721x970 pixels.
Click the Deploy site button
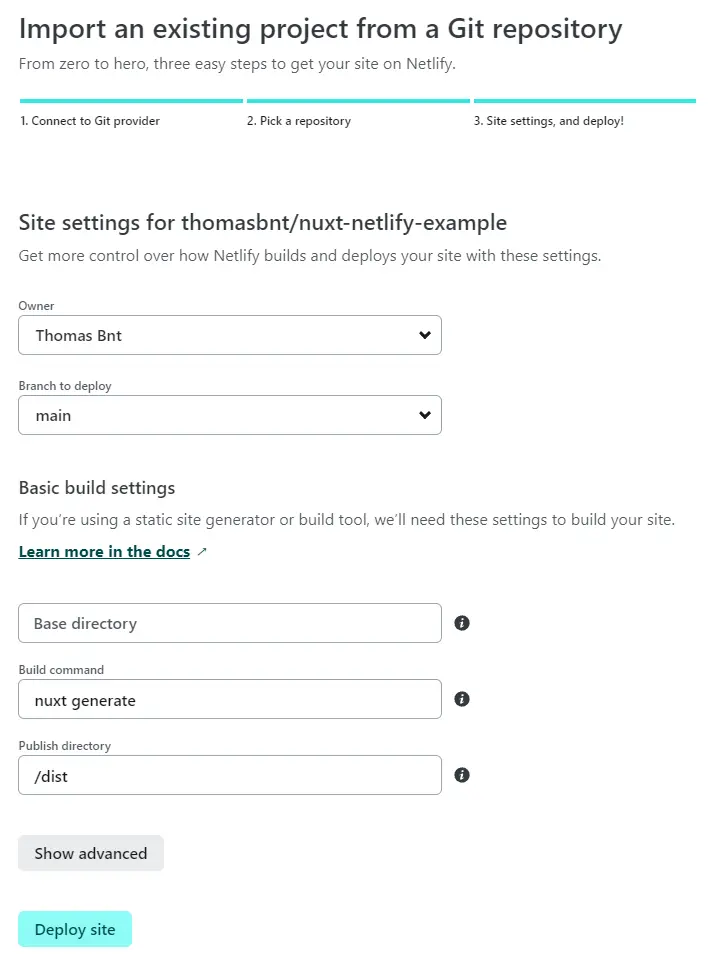(75, 929)
